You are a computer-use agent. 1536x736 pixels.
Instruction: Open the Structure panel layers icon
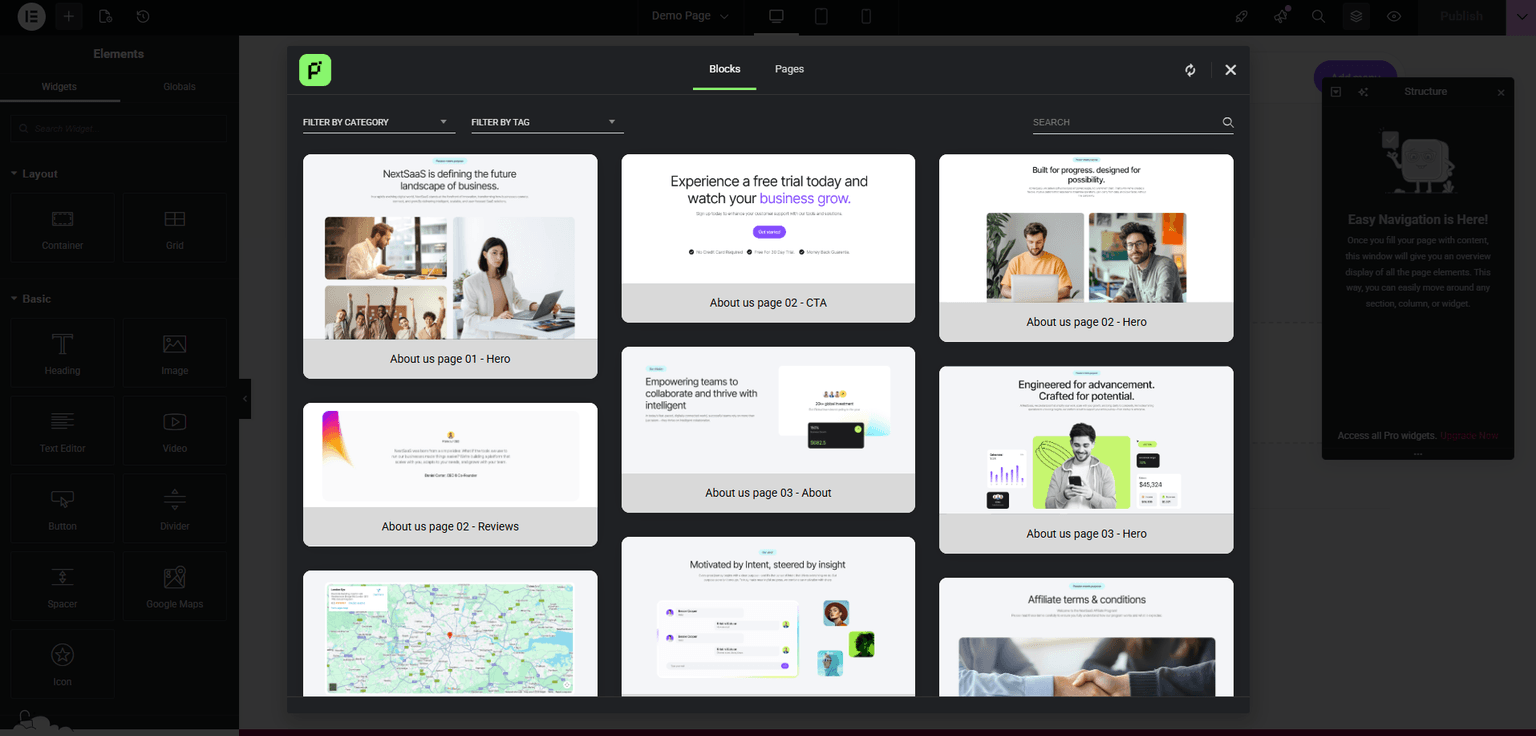pyautogui.click(x=1356, y=16)
